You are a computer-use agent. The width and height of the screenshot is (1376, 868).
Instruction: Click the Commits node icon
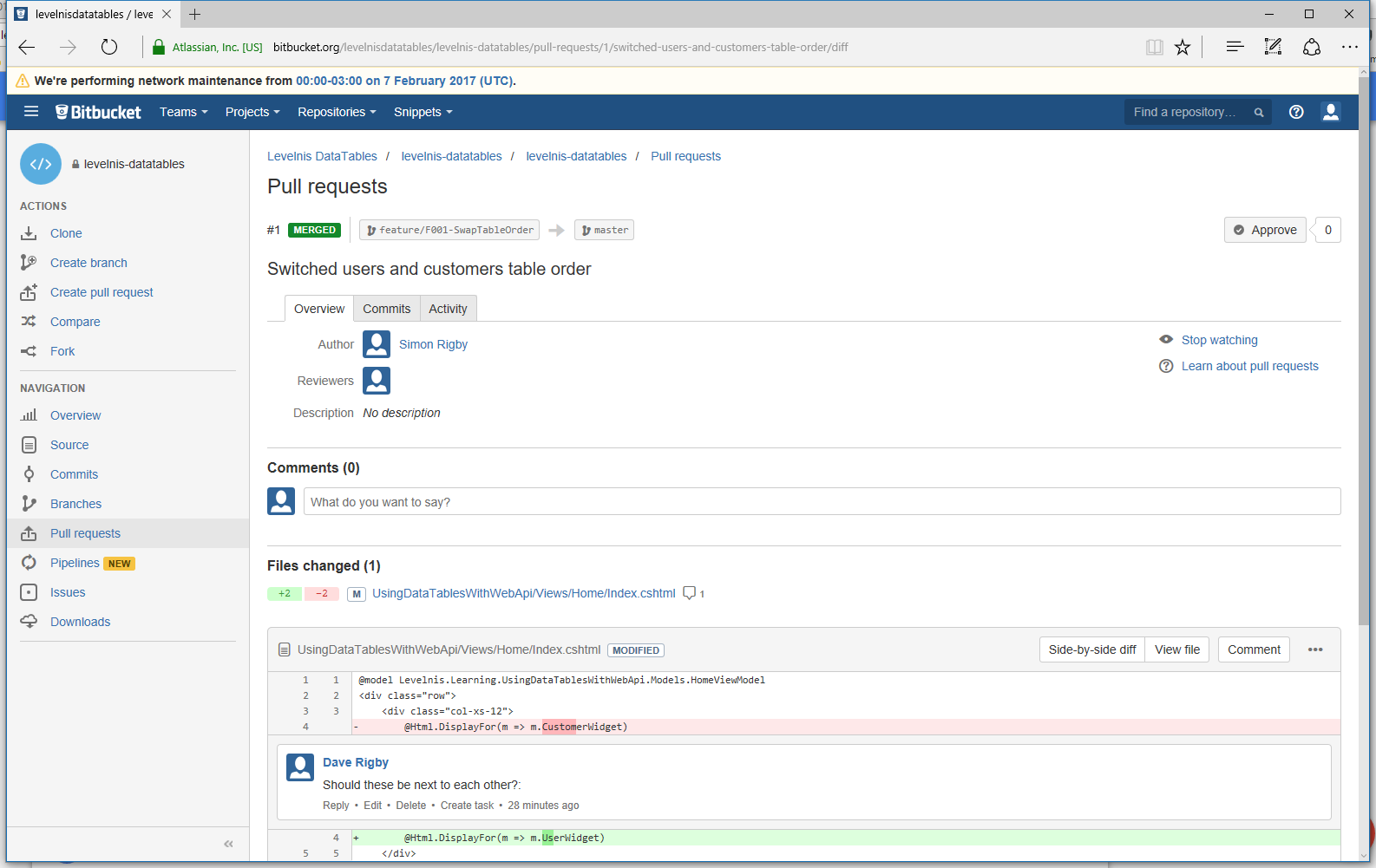(x=29, y=474)
